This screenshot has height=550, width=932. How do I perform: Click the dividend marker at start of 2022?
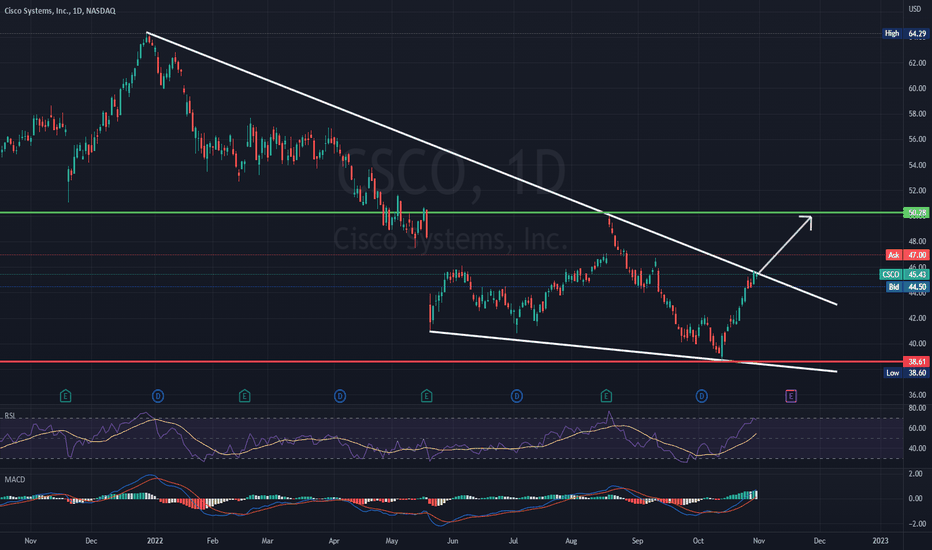(158, 395)
